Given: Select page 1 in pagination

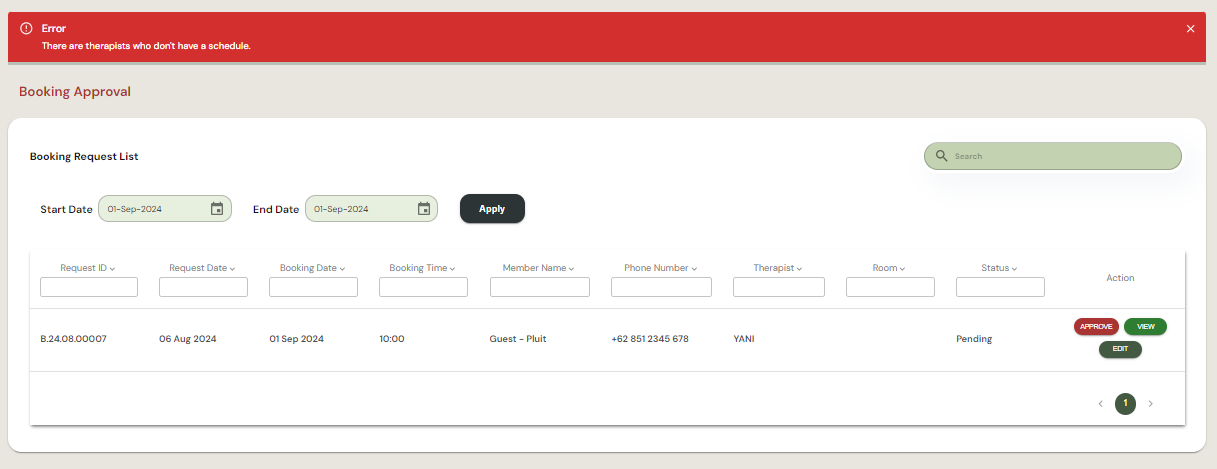Looking at the screenshot, I should click(1125, 404).
